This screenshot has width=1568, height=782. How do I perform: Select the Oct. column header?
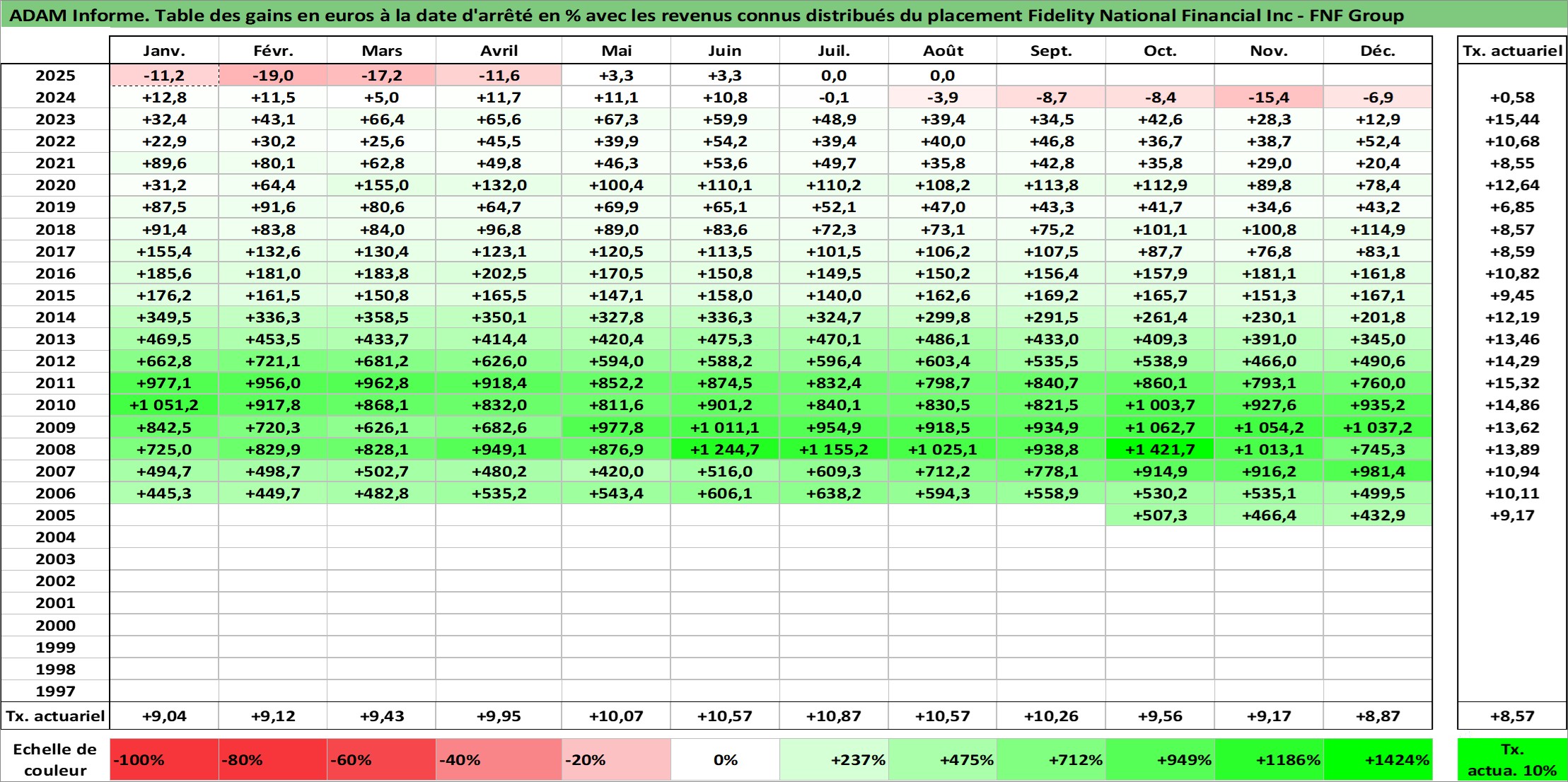(1160, 51)
